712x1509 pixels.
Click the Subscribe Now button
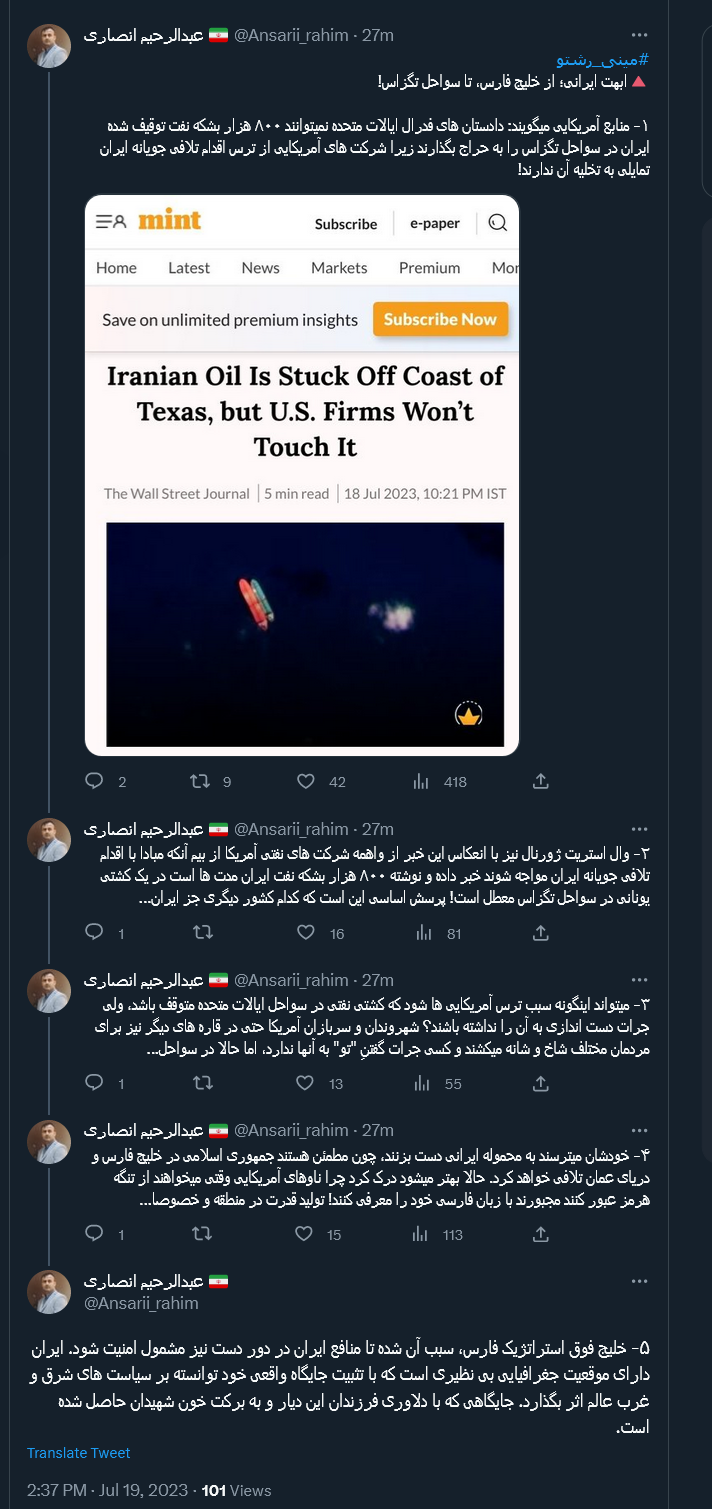(x=440, y=320)
